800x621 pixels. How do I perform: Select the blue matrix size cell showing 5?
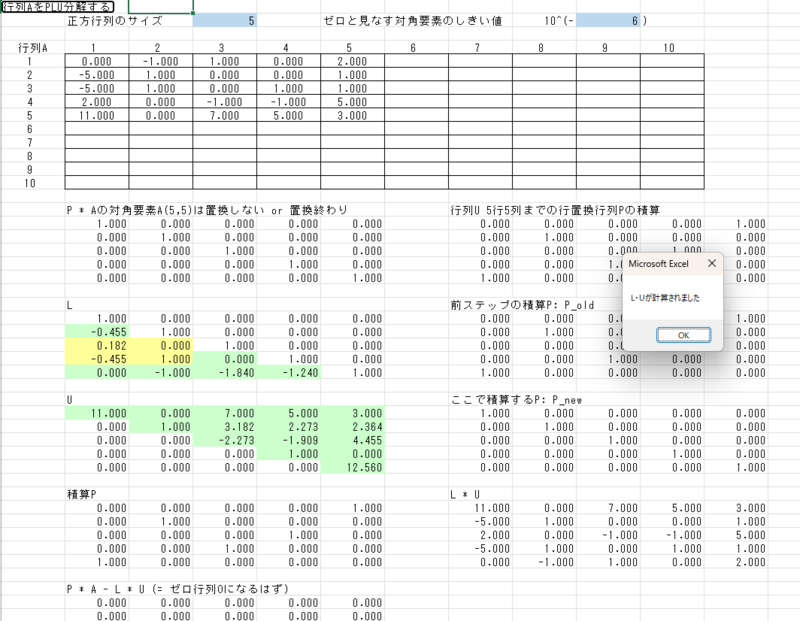coord(224,20)
